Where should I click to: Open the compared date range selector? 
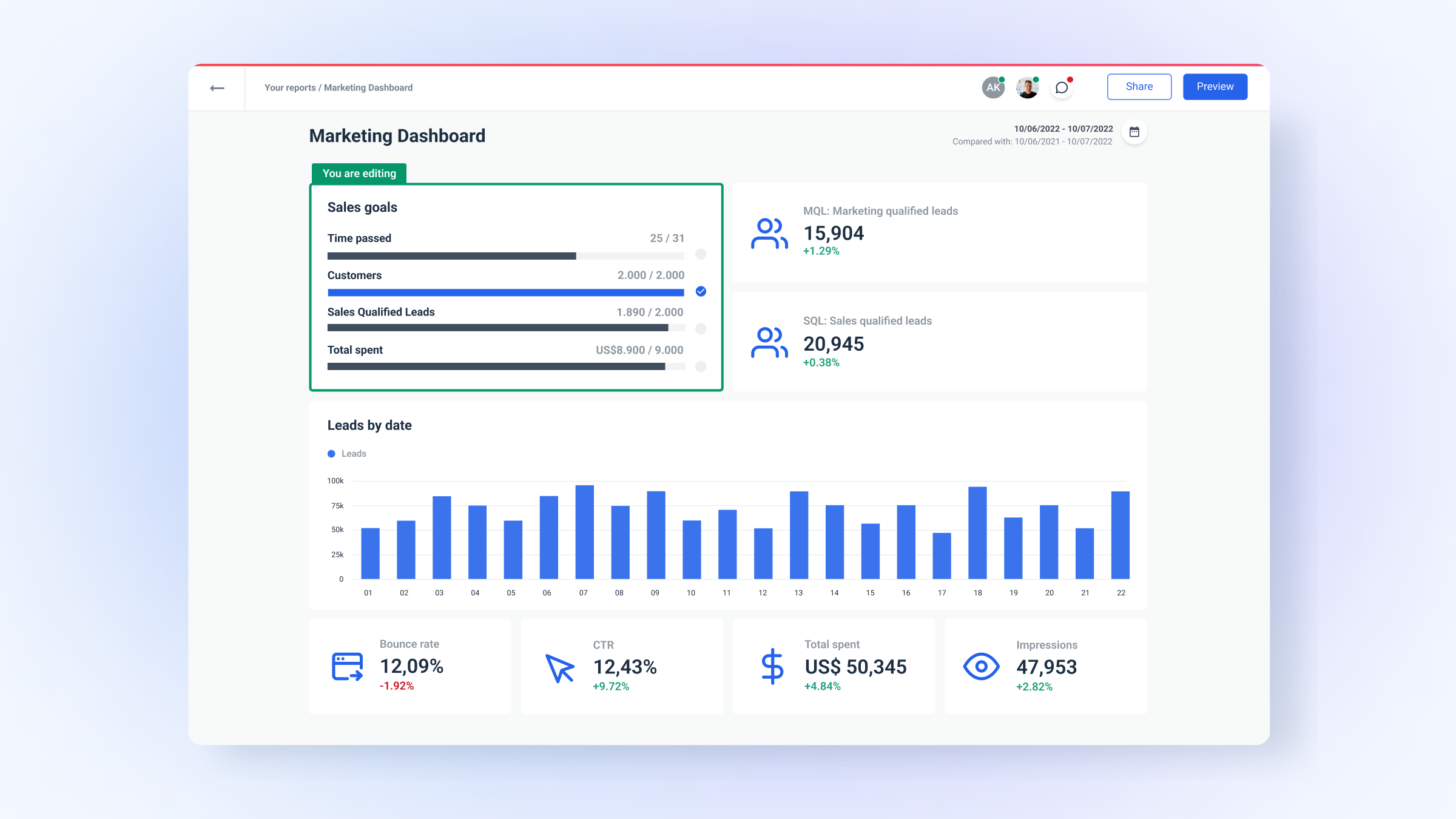pyautogui.click(x=1031, y=141)
